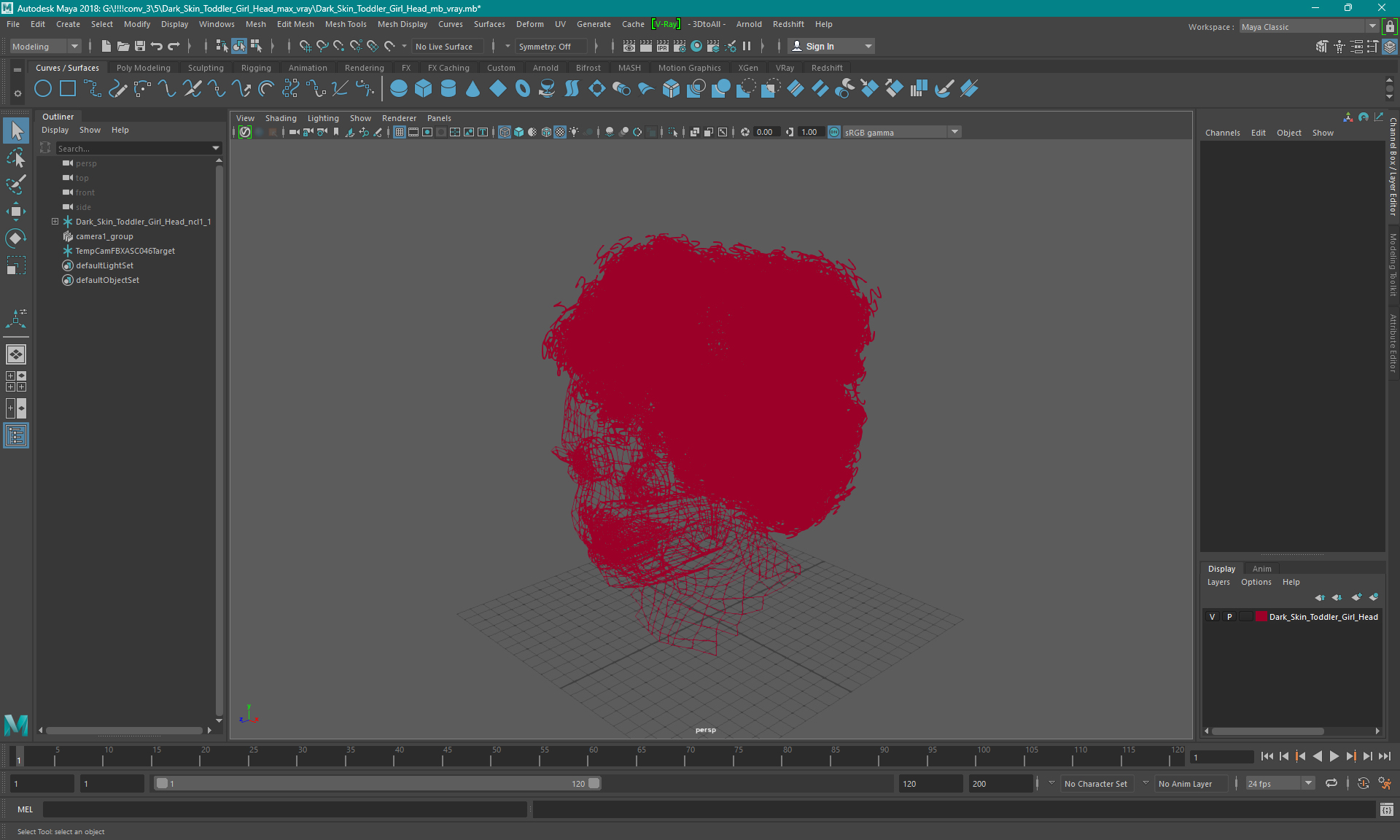Toggle playback P box on the layer
Viewport: 1400px width, 840px height.
1229,617
